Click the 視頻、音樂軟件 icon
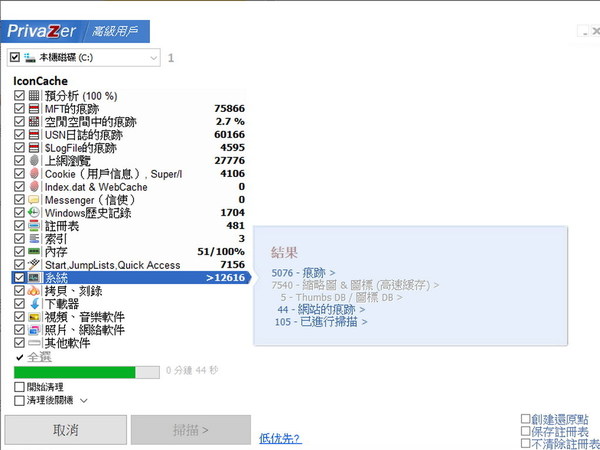Image resolution: width=600 pixels, height=450 pixels. (34, 317)
